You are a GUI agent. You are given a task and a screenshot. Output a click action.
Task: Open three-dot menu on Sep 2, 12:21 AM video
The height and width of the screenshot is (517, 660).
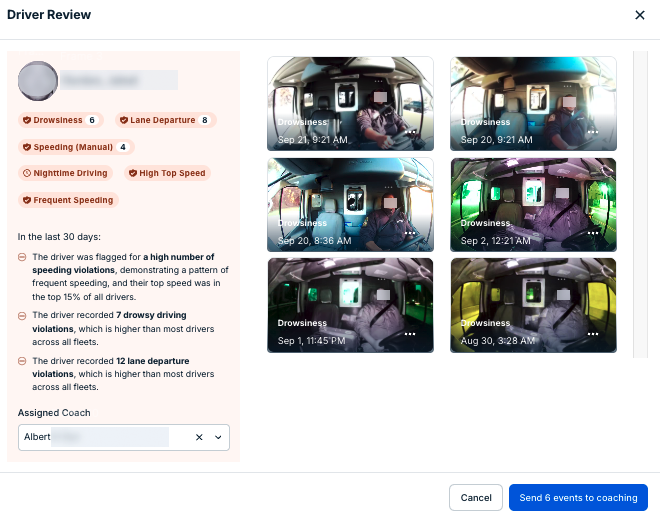(593, 233)
